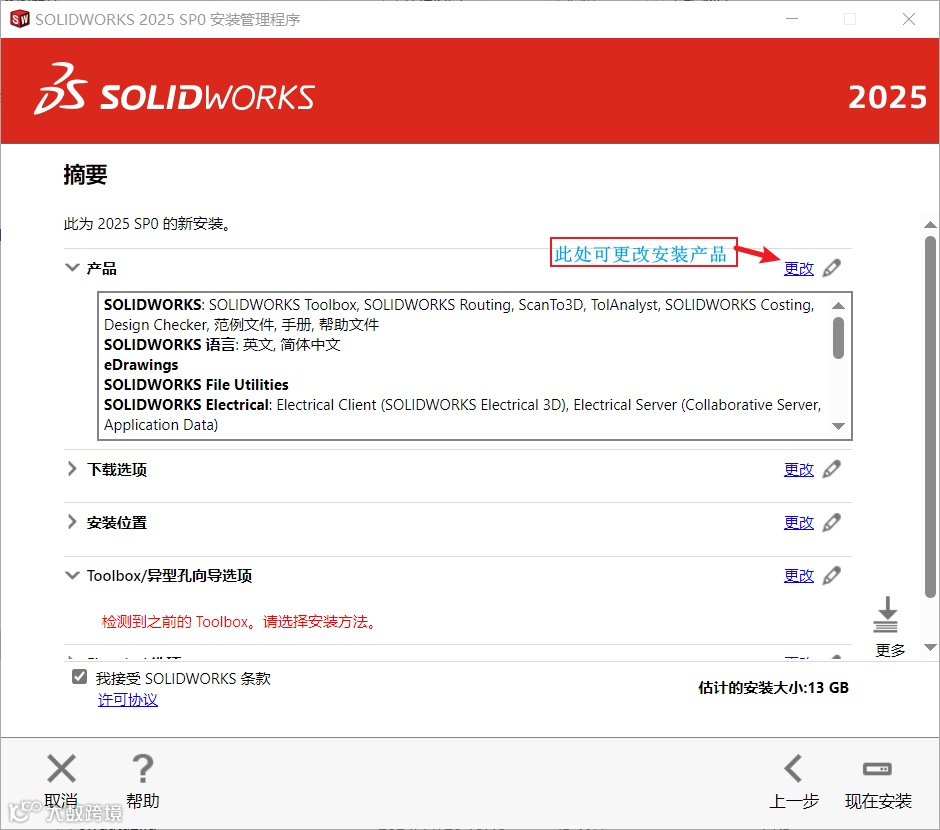Minimize the installation manager window
Viewport: 940px width, 830px height.
(792, 19)
